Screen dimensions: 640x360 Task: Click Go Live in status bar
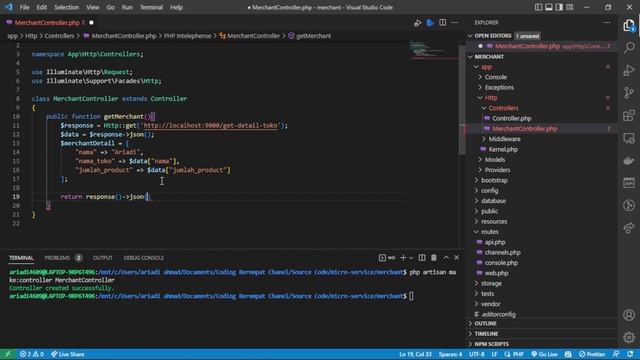pos(544,354)
